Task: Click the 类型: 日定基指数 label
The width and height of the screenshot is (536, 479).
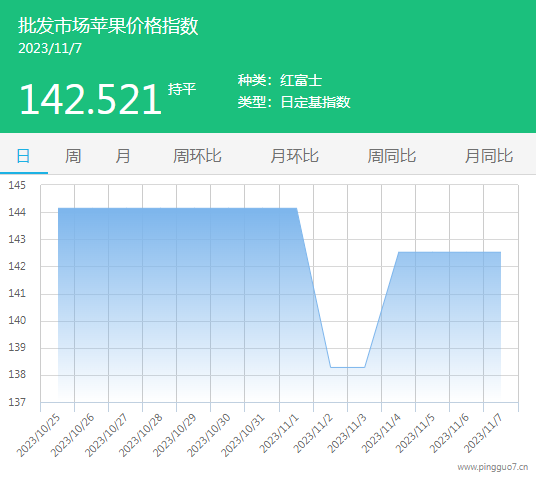Action: (294, 102)
